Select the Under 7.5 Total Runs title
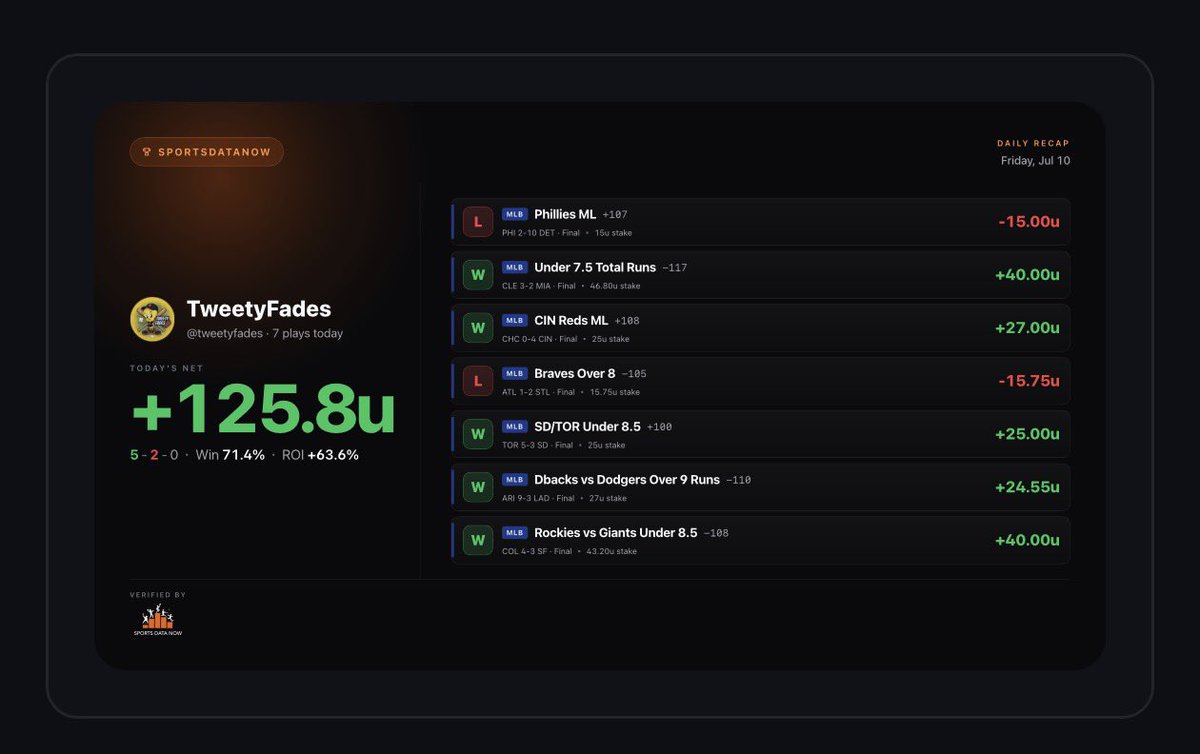1200x754 pixels. [x=595, y=267]
